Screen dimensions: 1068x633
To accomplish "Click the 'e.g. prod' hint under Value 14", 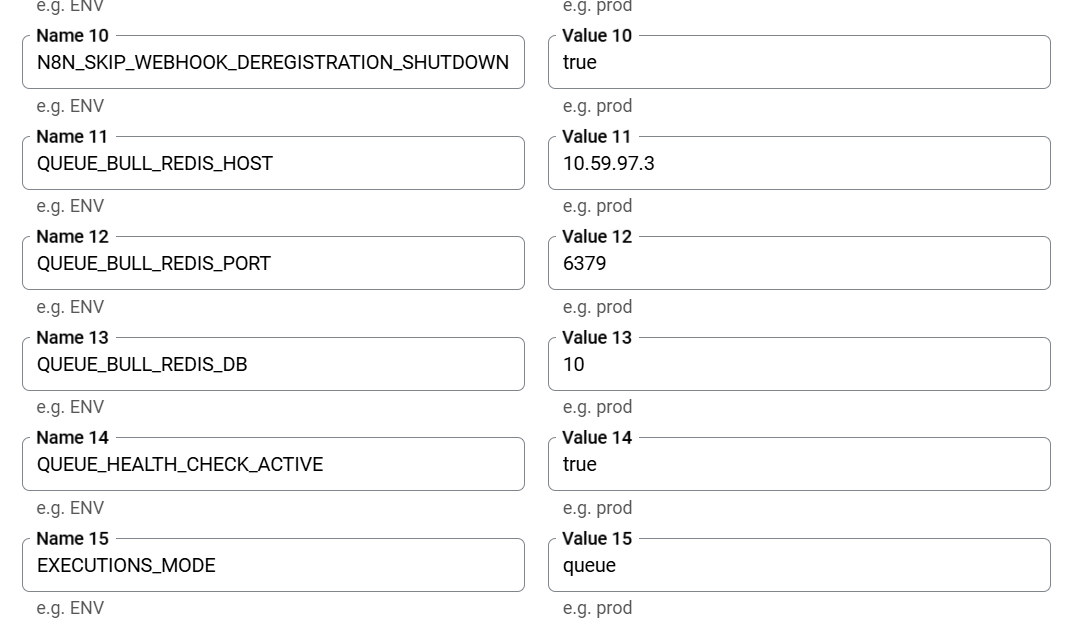I will [x=597, y=508].
